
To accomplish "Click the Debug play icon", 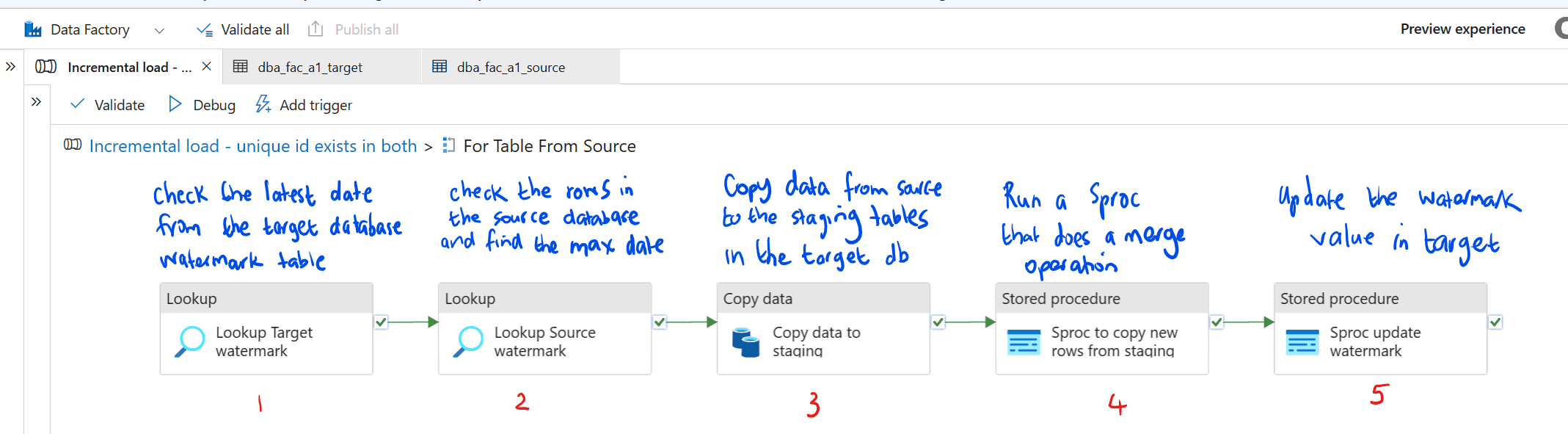I will [x=175, y=104].
